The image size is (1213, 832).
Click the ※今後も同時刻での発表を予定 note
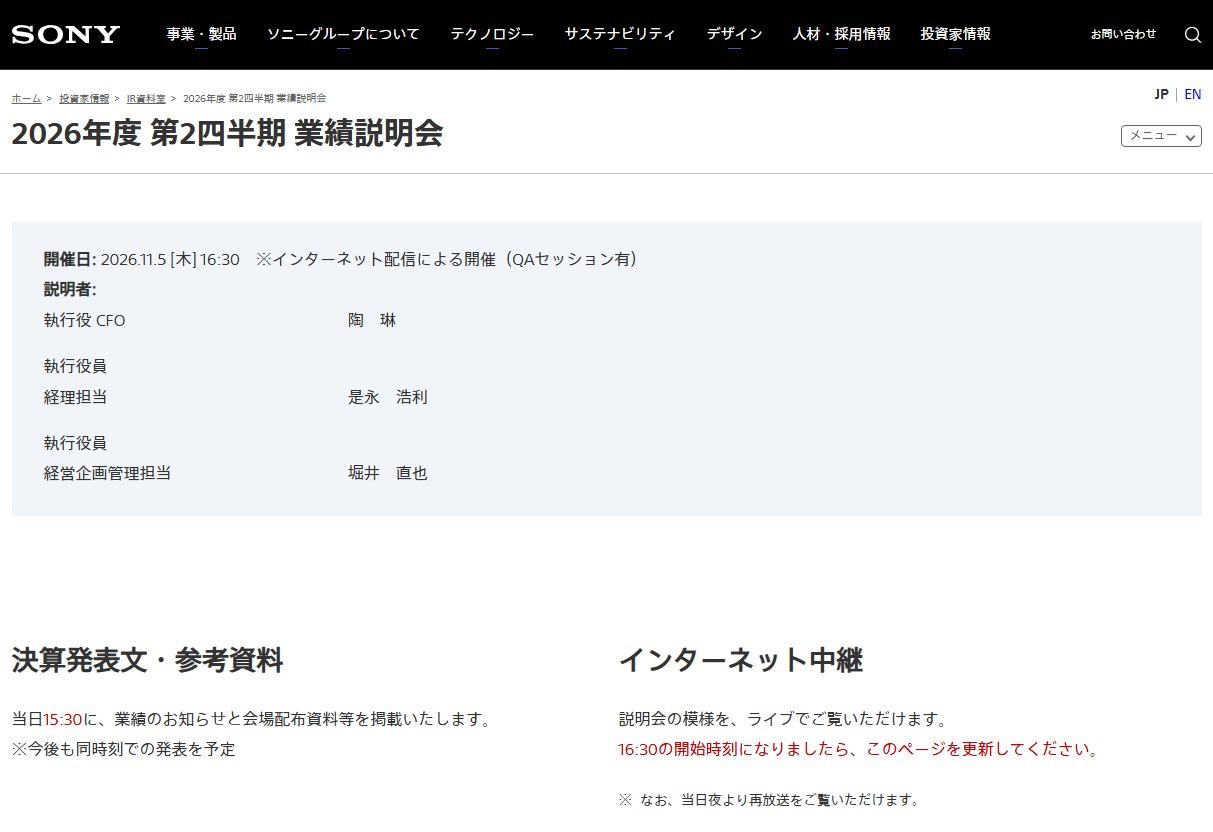tap(123, 749)
